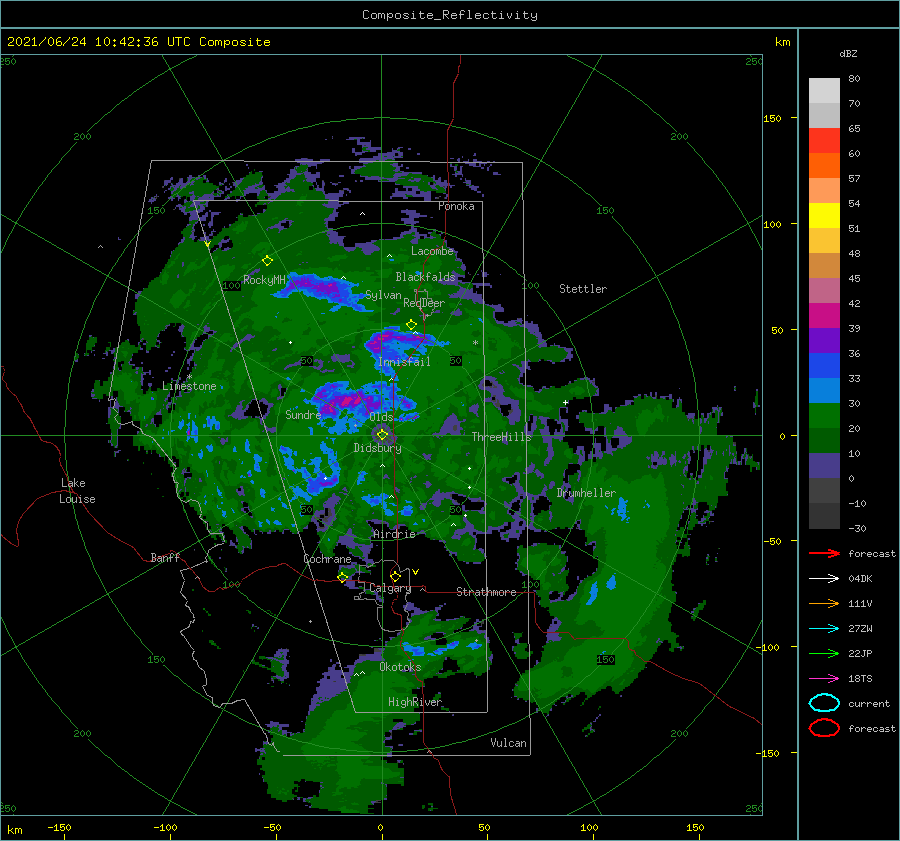Screen dimensions: 900x841
Task: Pick the 42-39 dBZ magenta swatch
Action: [824, 316]
